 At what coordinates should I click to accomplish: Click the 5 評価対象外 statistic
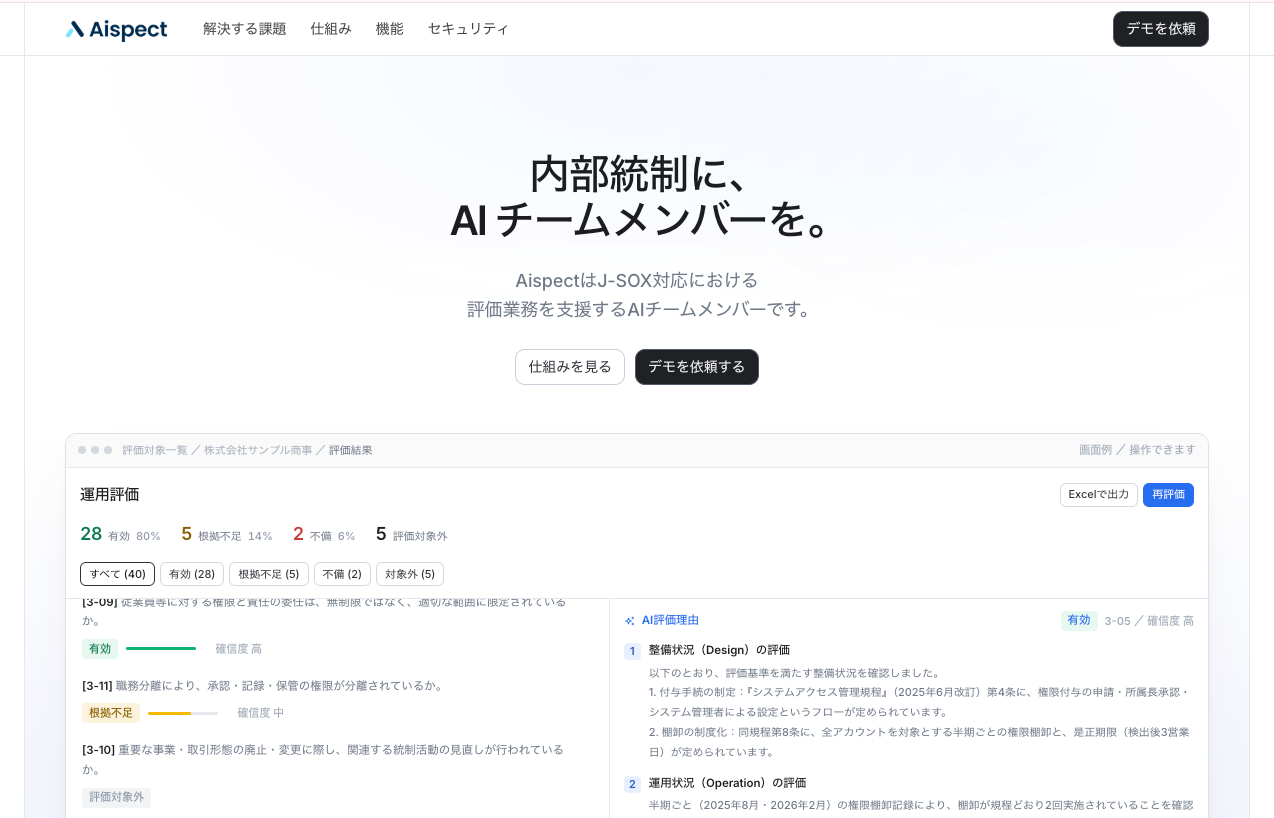pyautogui.click(x=411, y=534)
